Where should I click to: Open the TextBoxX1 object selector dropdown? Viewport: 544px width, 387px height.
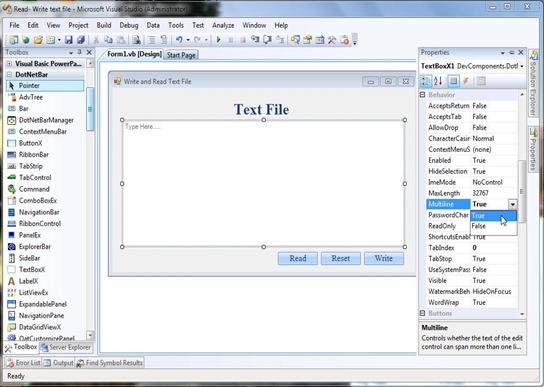pos(522,66)
